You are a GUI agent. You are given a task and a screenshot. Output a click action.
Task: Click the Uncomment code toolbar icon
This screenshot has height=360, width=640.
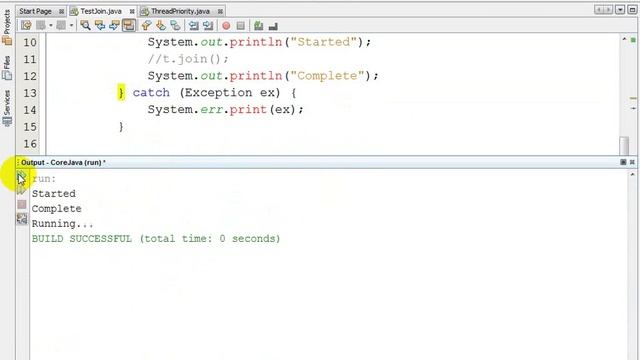click(x=273, y=26)
